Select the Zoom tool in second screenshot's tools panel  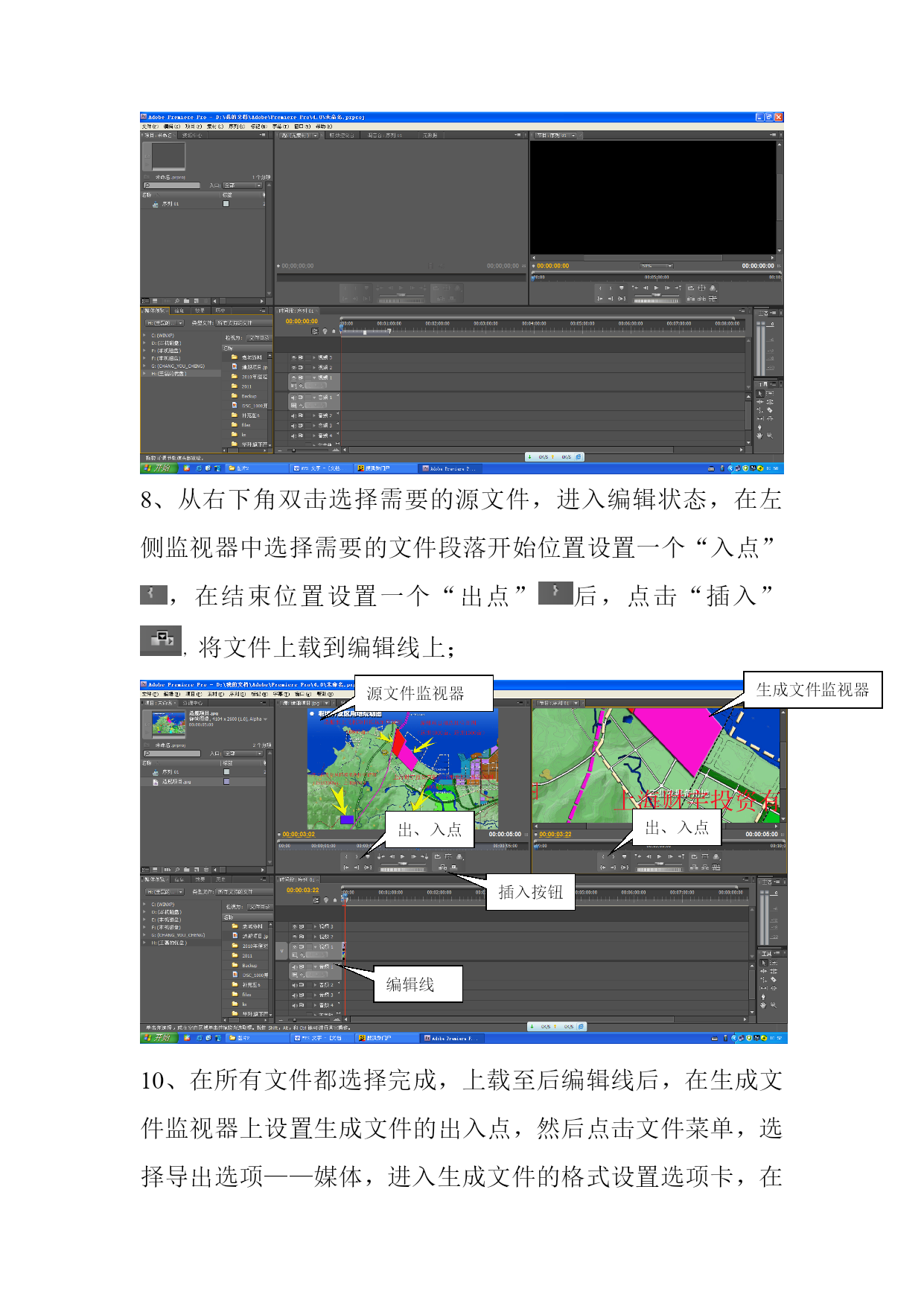773,1004
